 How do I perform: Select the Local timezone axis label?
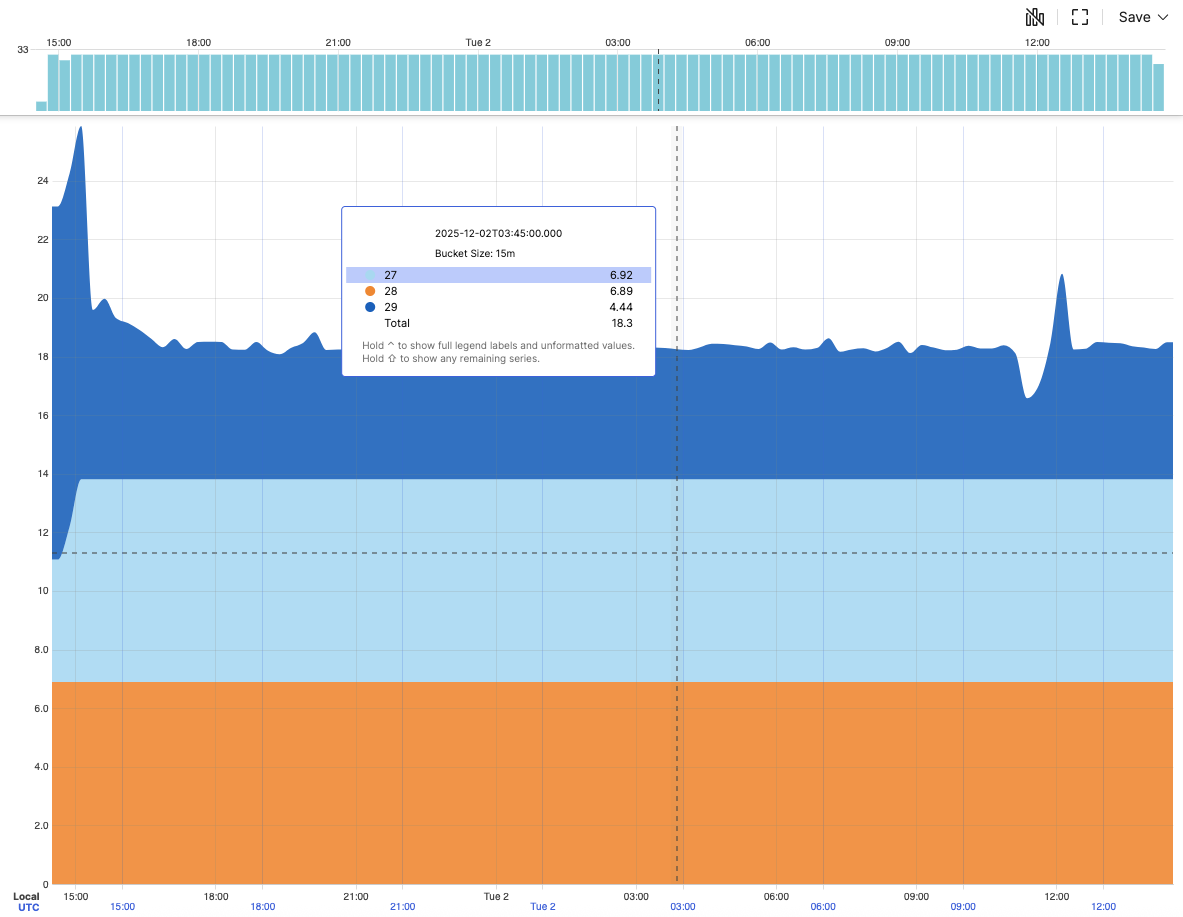coord(26,897)
